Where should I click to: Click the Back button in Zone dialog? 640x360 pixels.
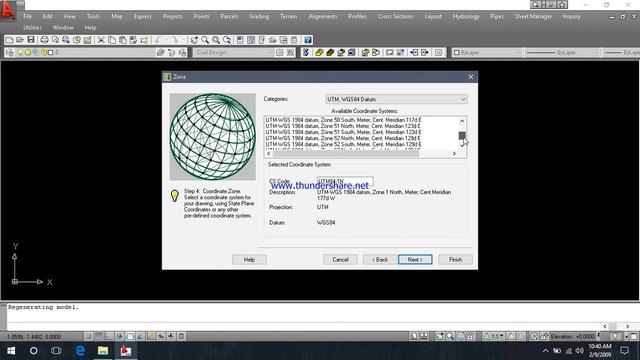point(380,260)
